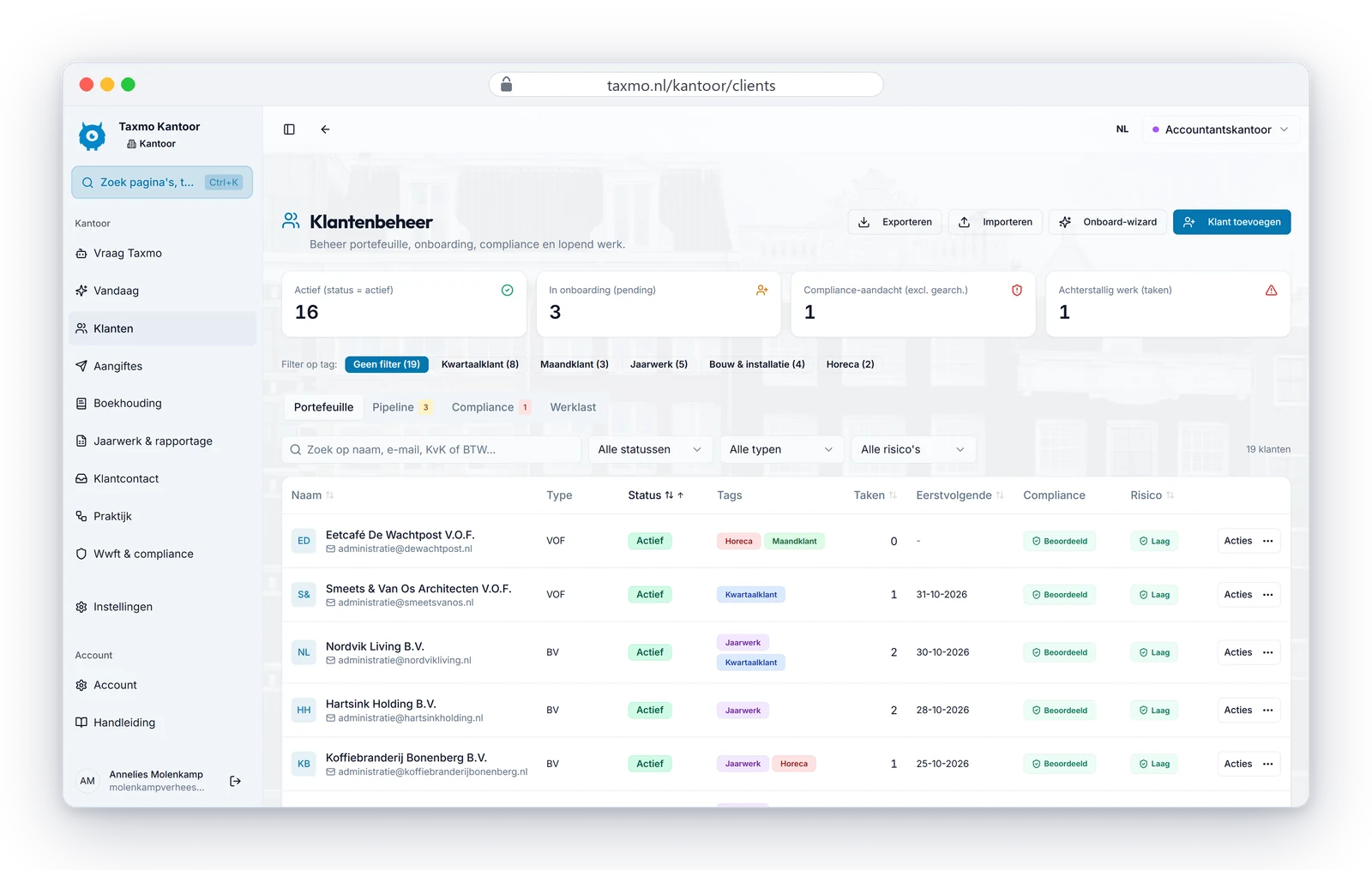Select the Geen filter (19) tag filter
1372x870 pixels.
[387, 364]
